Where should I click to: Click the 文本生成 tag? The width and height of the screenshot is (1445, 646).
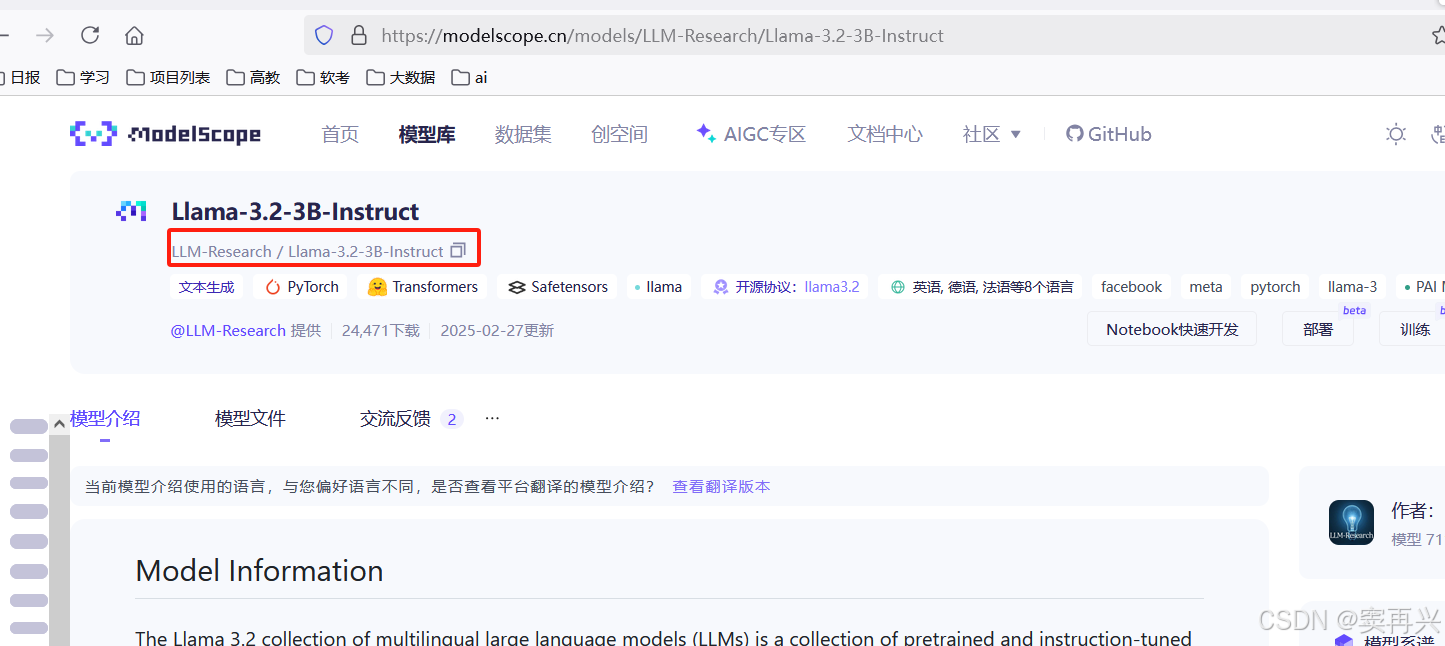(x=207, y=287)
